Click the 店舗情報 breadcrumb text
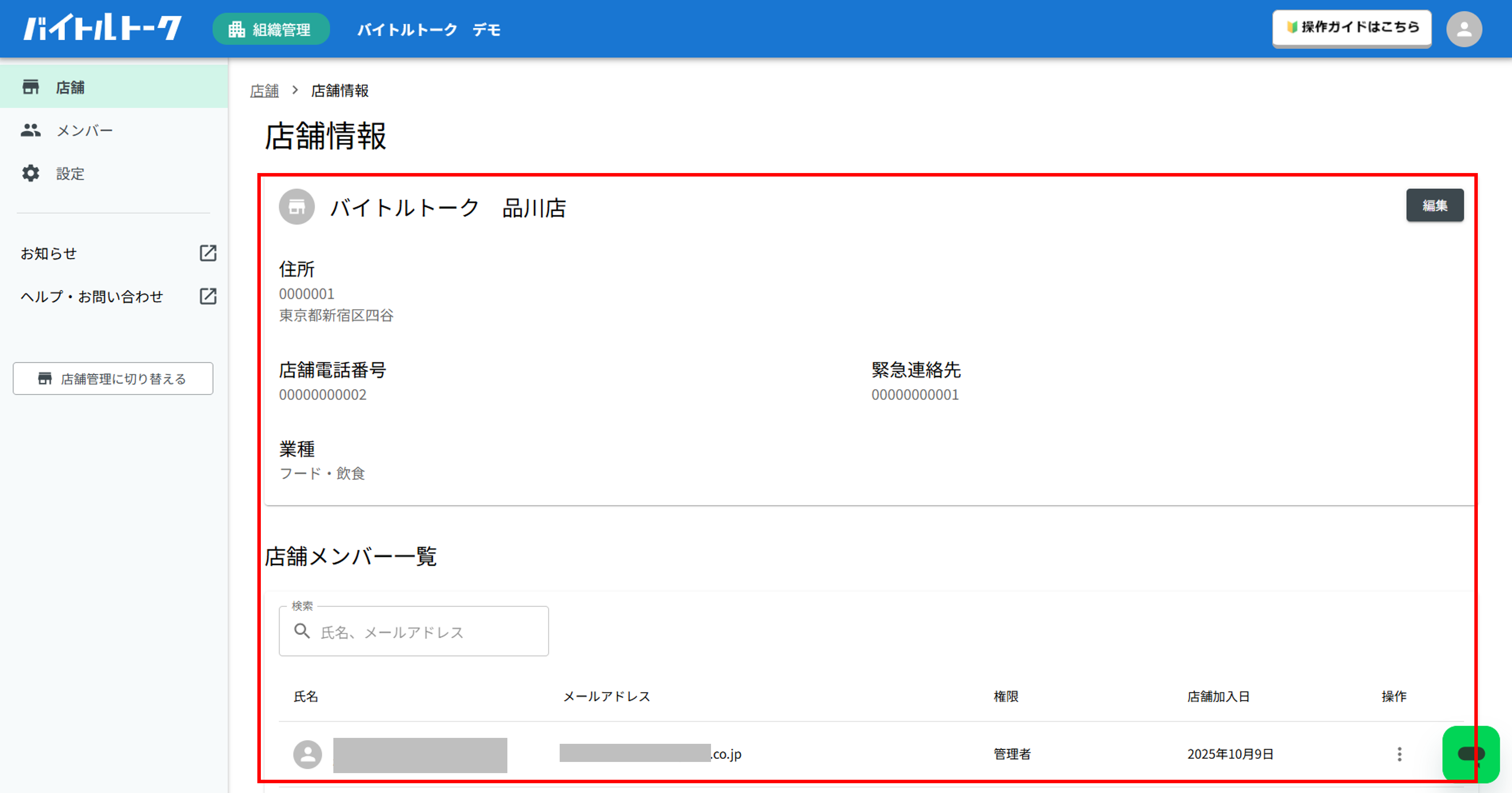Viewport: 1512px width, 793px height. click(340, 90)
